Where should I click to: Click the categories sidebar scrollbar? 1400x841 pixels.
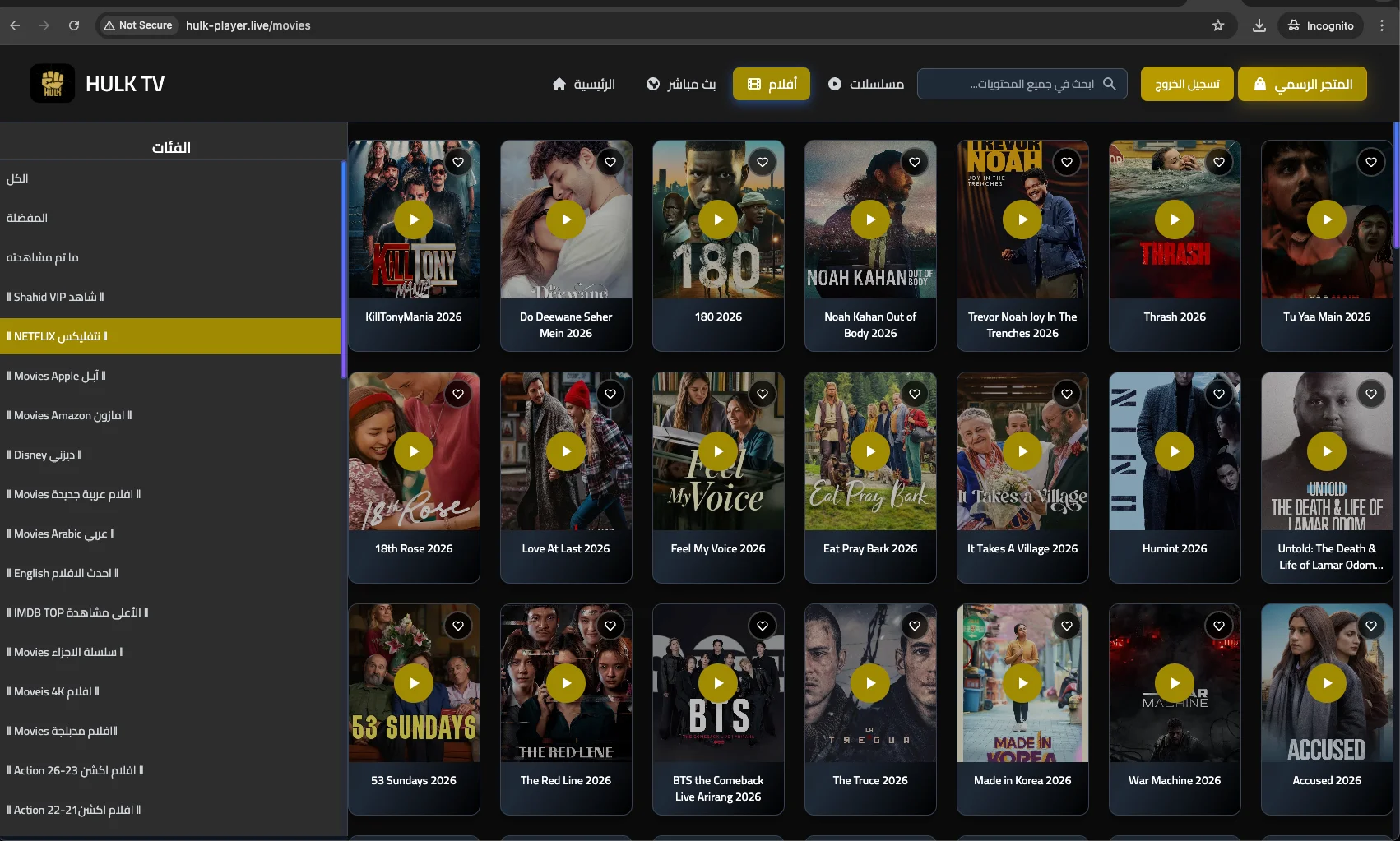pyautogui.click(x=343, y=270)
